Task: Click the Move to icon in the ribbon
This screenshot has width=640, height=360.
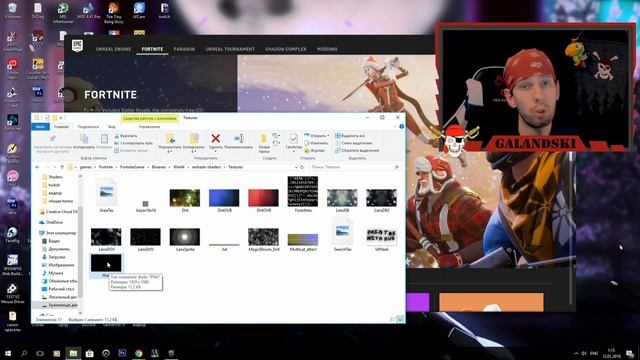Action: click(170, 138)
